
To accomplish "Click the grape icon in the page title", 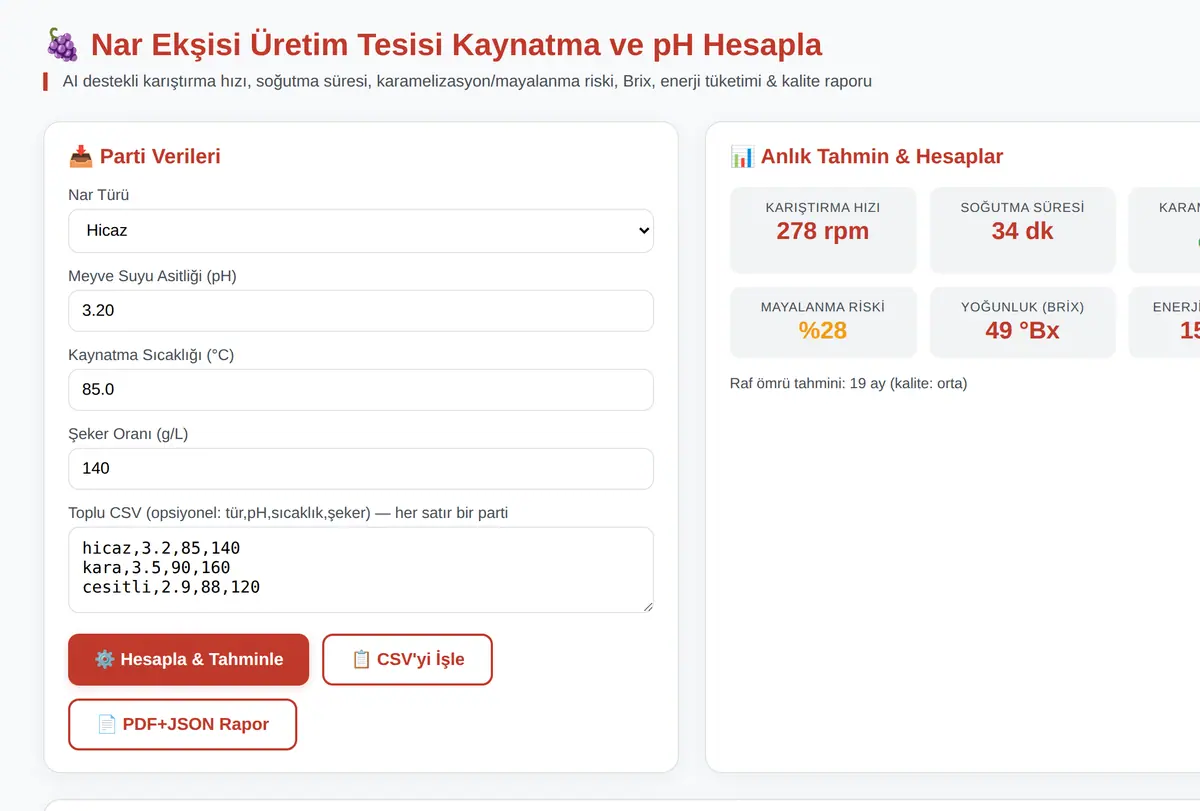I will pyautogui.click(x=62, y=45).
